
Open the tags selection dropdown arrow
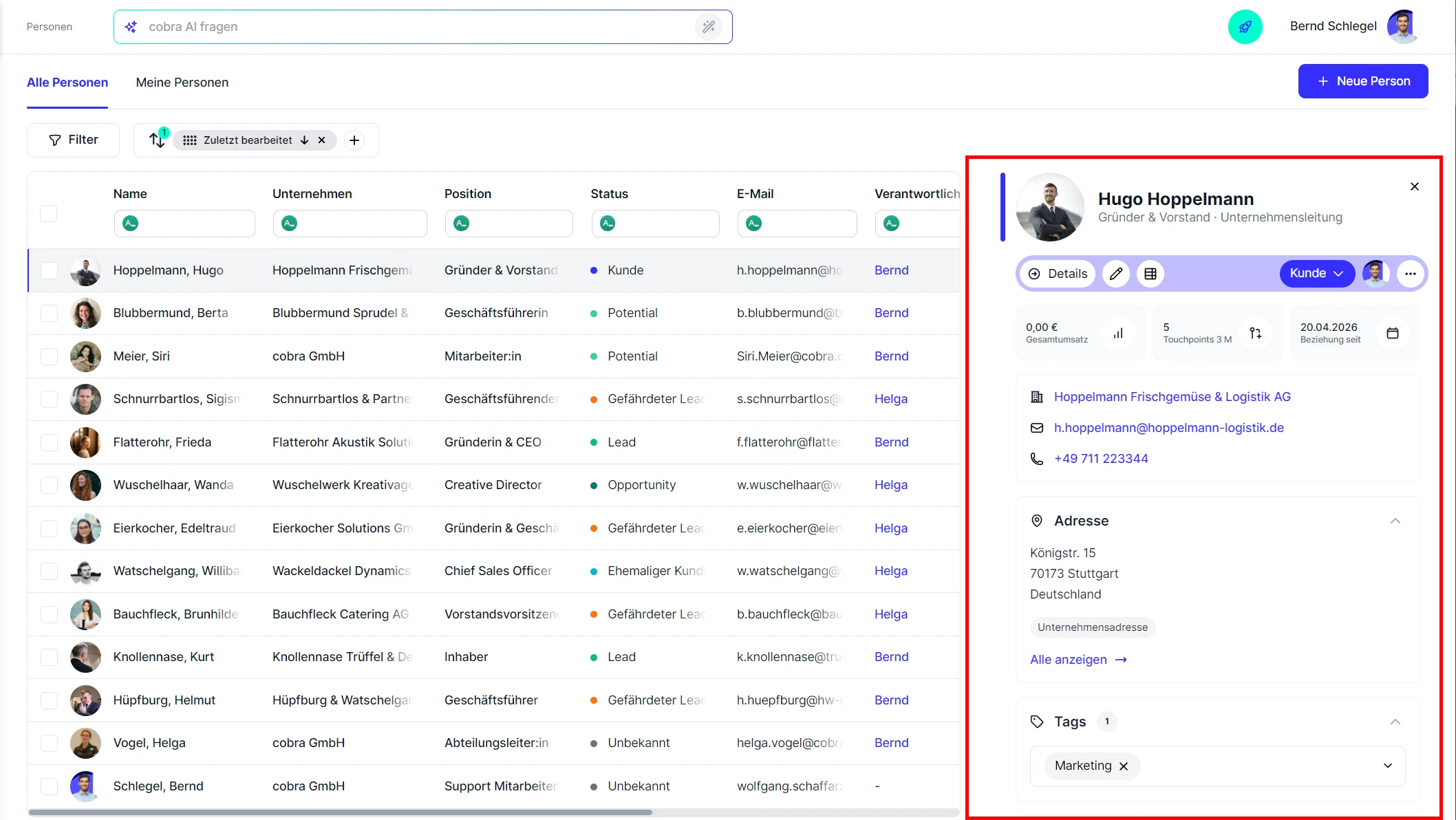click(x=1388, y=766)
